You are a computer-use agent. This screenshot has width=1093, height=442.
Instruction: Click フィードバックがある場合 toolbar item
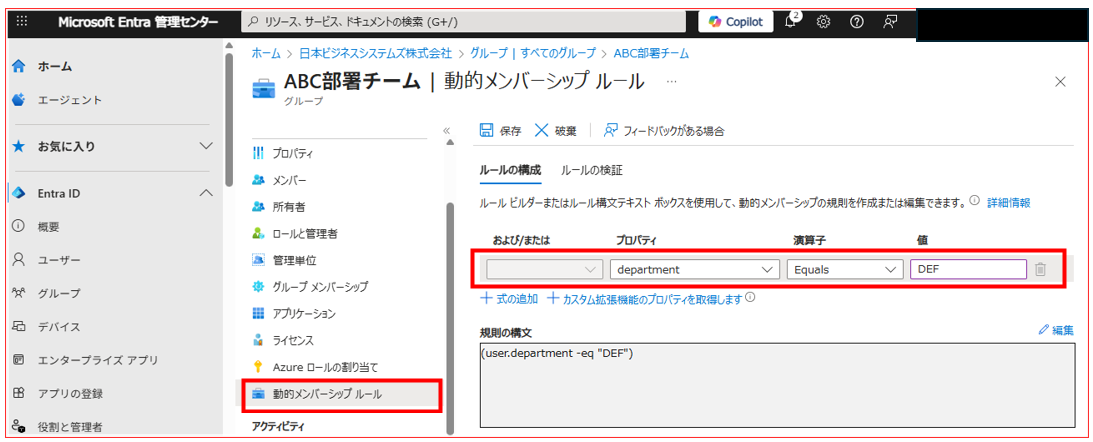[x=664, y=130]
